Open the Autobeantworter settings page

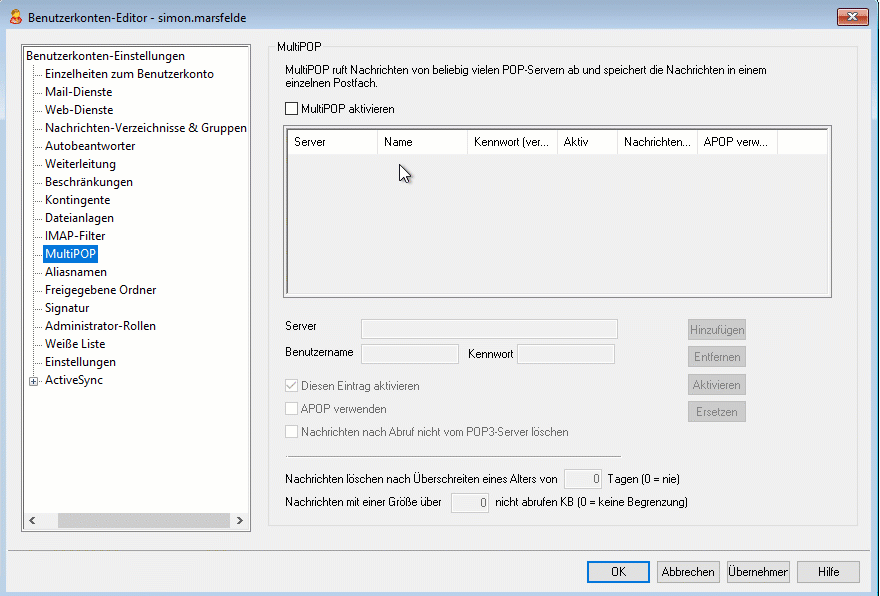[90, 146]
